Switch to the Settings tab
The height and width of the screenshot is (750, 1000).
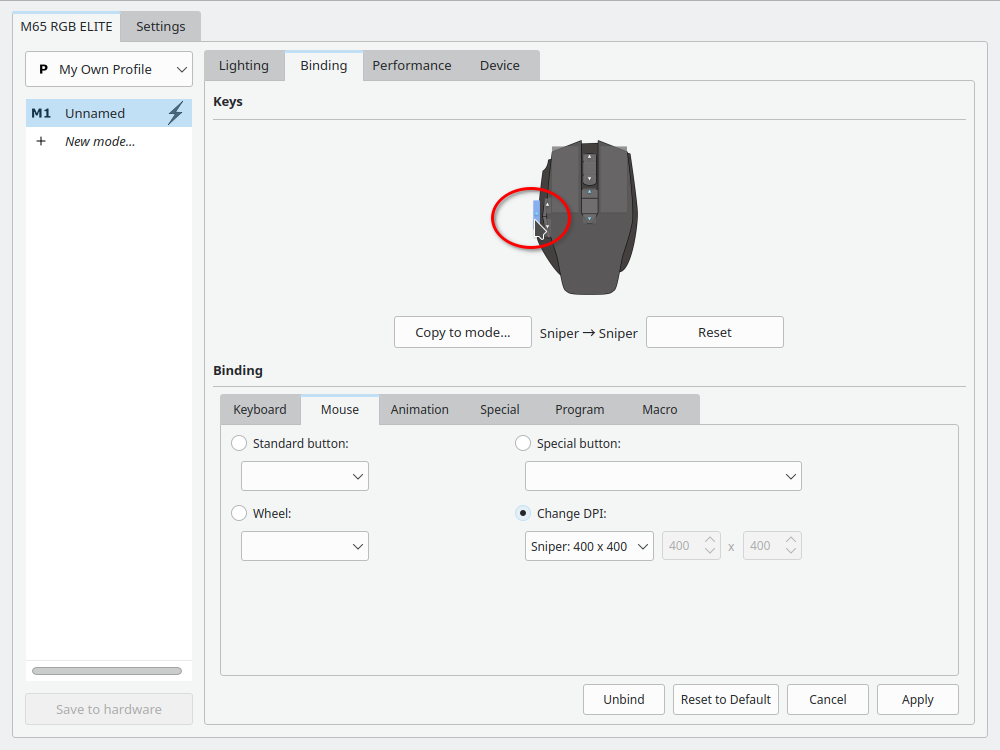[161, 26]
